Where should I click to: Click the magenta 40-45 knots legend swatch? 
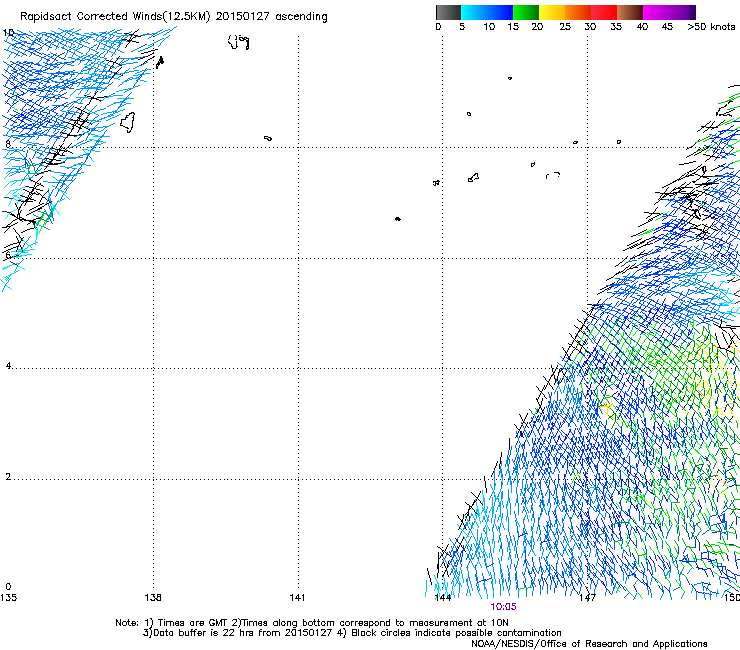pyautogui.click(x=656, y=12)
